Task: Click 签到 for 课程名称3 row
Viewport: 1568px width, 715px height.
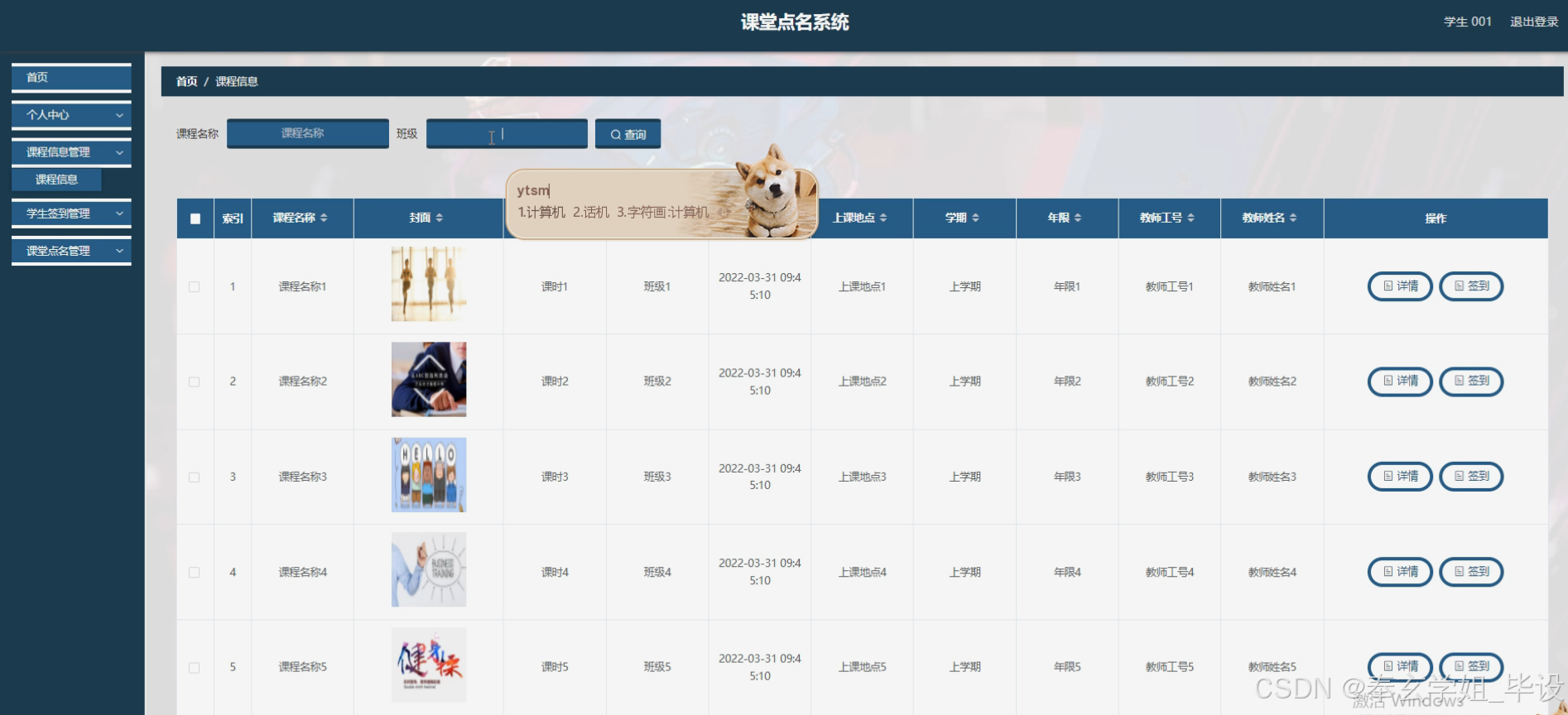Action: pos(1471,477)
